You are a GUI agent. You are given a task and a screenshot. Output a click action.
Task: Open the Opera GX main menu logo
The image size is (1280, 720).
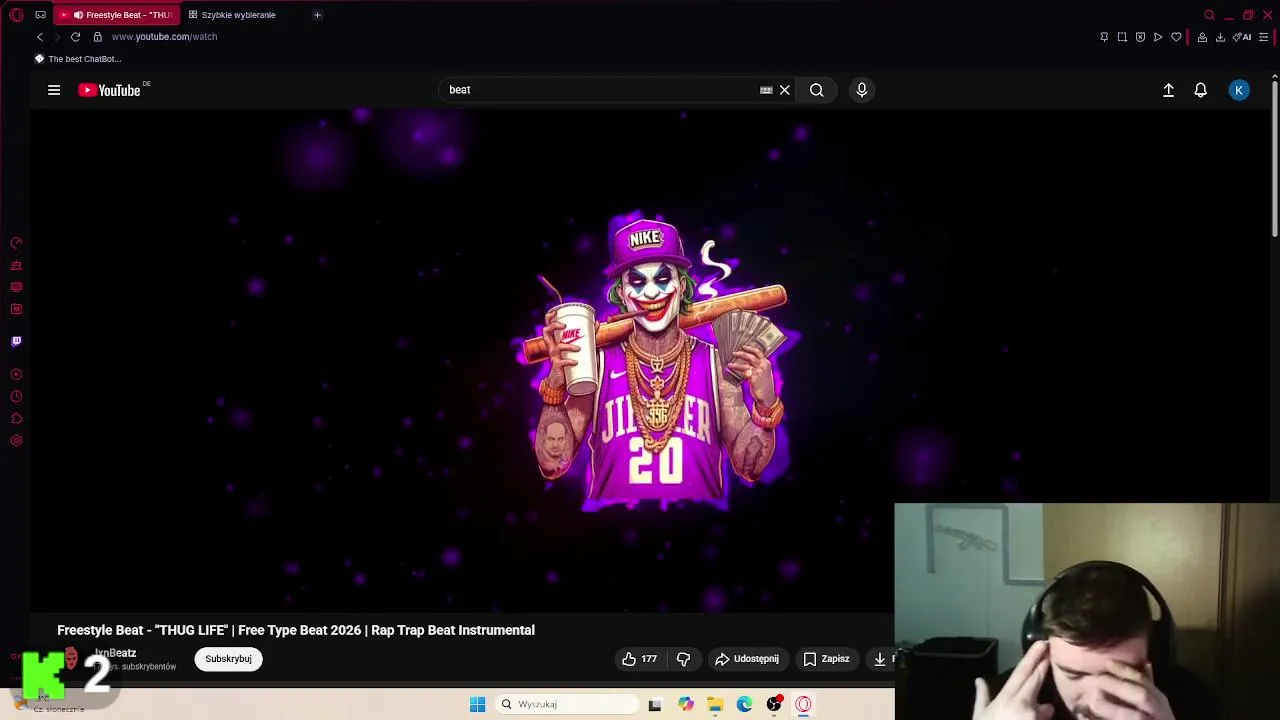[x=16, y=15]
